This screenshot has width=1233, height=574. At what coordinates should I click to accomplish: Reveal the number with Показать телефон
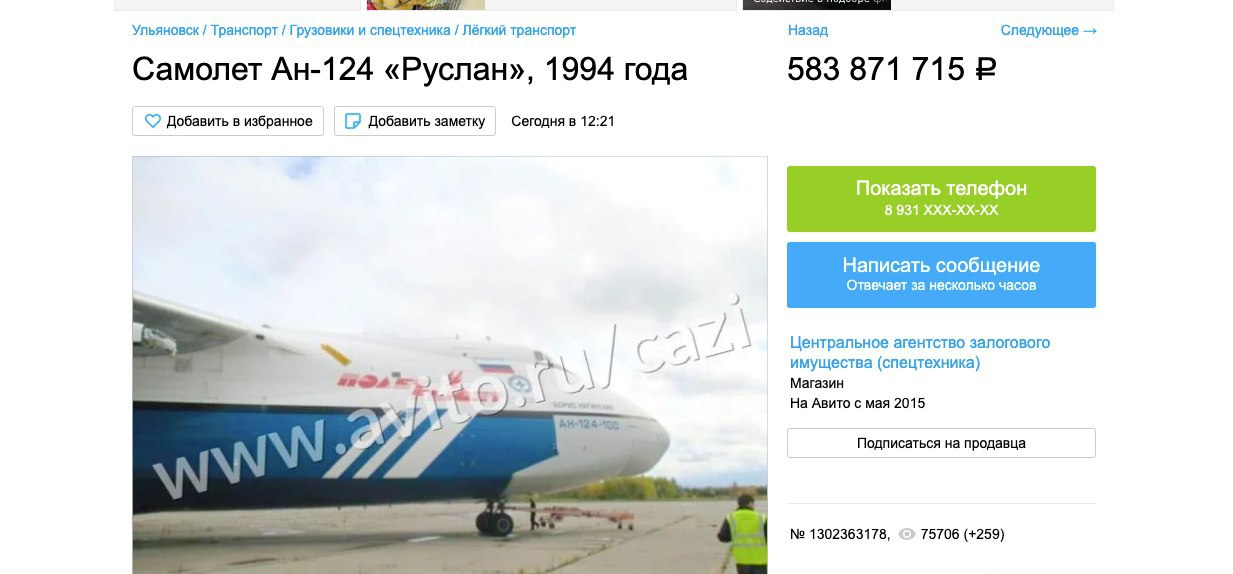(x=941, y=199)
